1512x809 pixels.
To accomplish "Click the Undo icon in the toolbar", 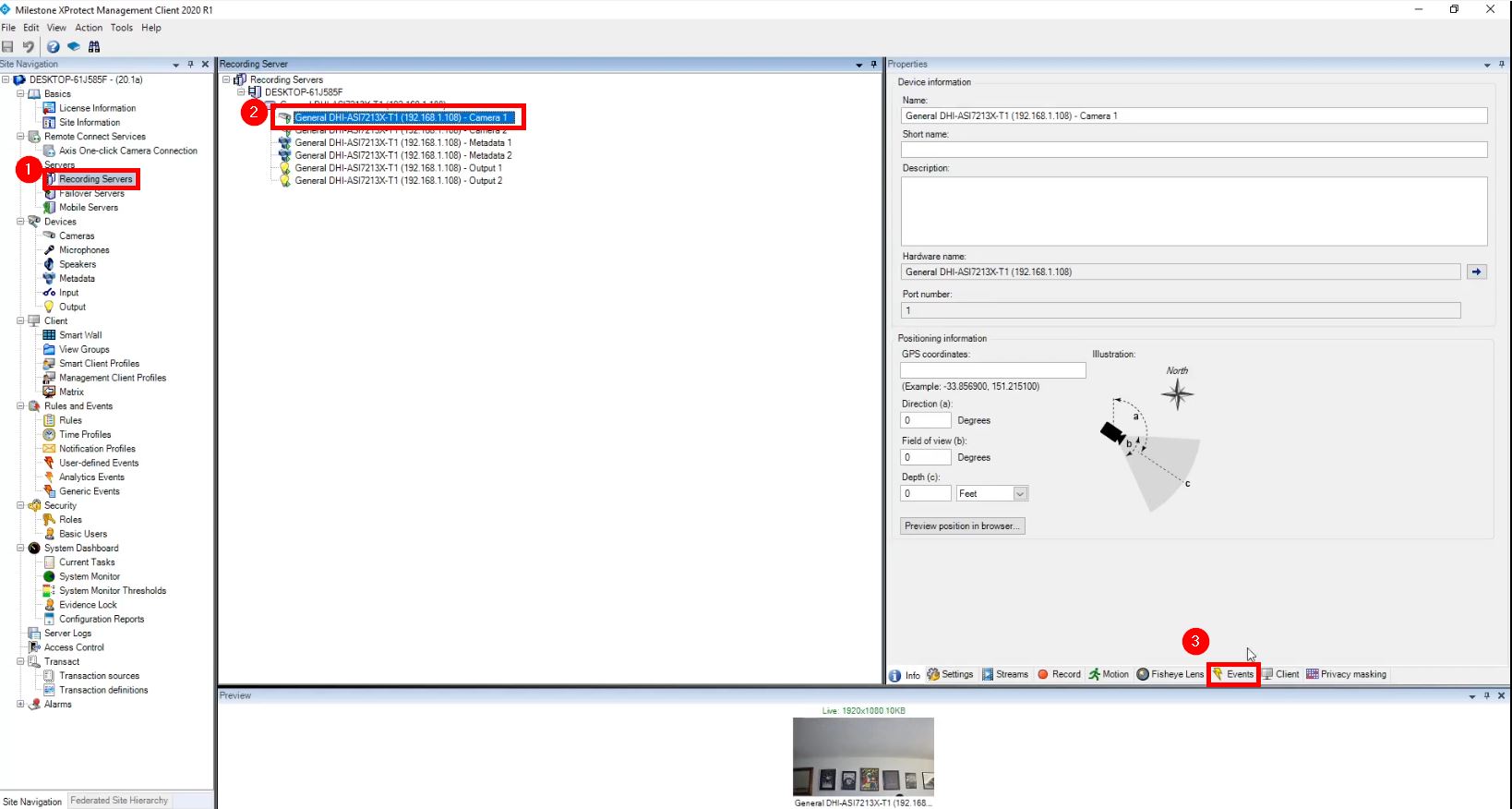I will tap(28, 47).
